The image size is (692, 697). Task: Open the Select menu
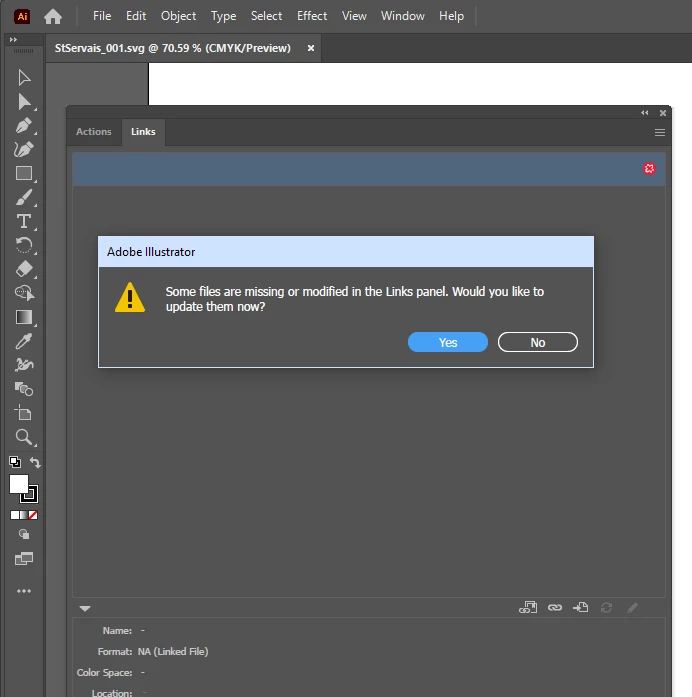pyautogui.click(x=266, y=16)
